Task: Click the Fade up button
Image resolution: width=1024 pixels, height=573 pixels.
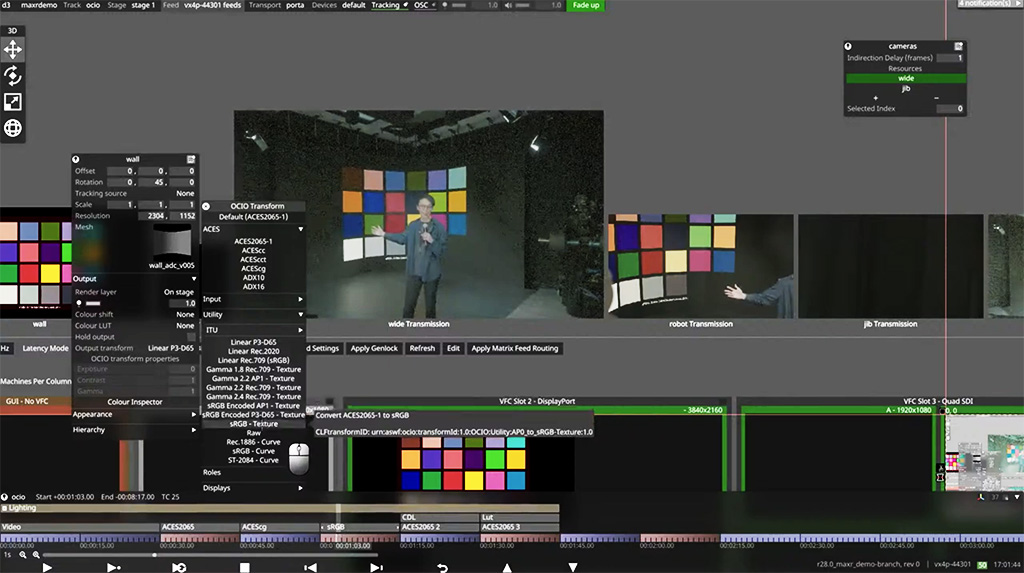Action: coord(585,5)
